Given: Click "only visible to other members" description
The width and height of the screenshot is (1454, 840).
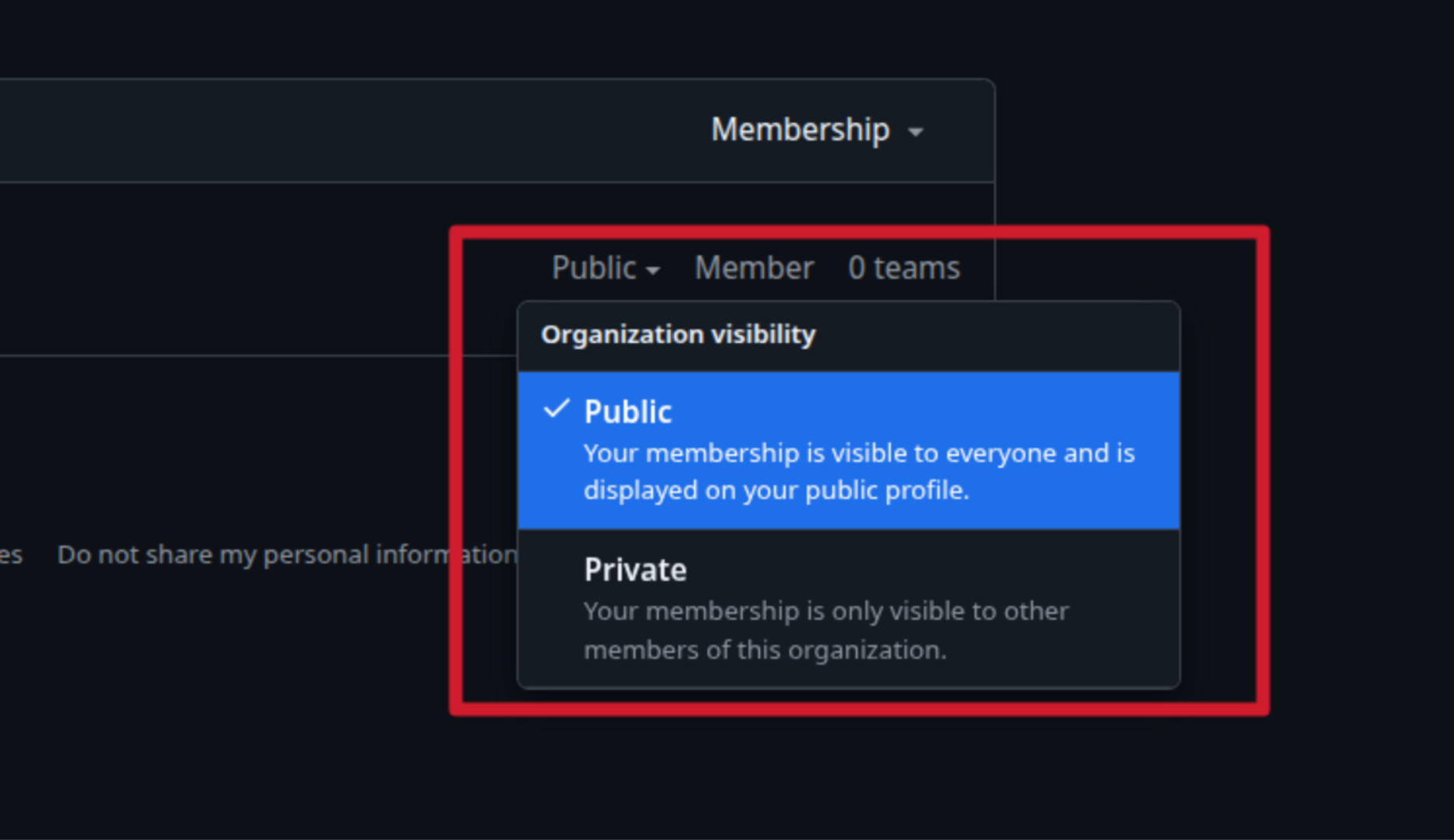Looking at the screenshot, I should [x=826, y=611].
